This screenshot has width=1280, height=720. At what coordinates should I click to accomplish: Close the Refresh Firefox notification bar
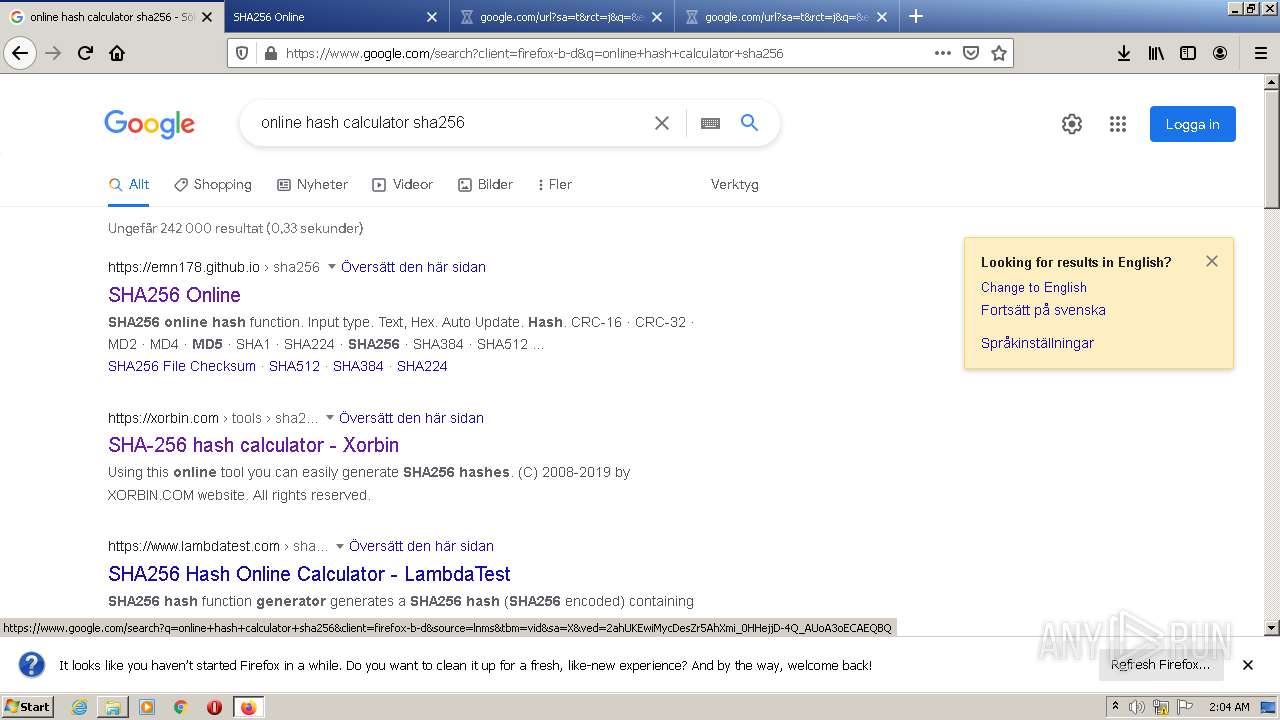pyautogui.click(x=1248, y=665)
